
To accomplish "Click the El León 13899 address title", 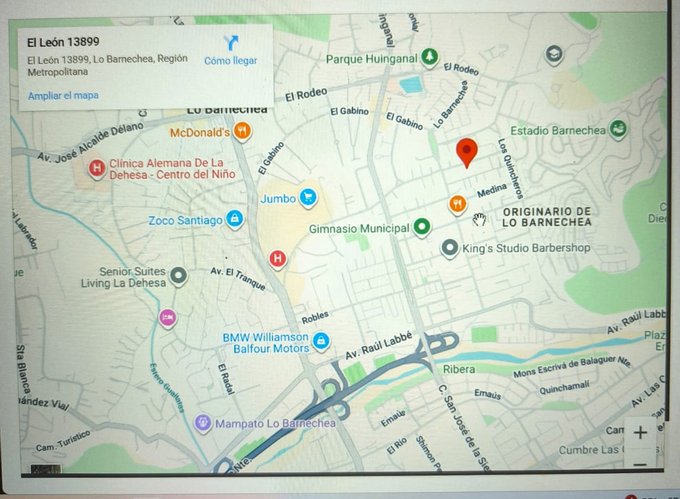I will coord(65,42).
